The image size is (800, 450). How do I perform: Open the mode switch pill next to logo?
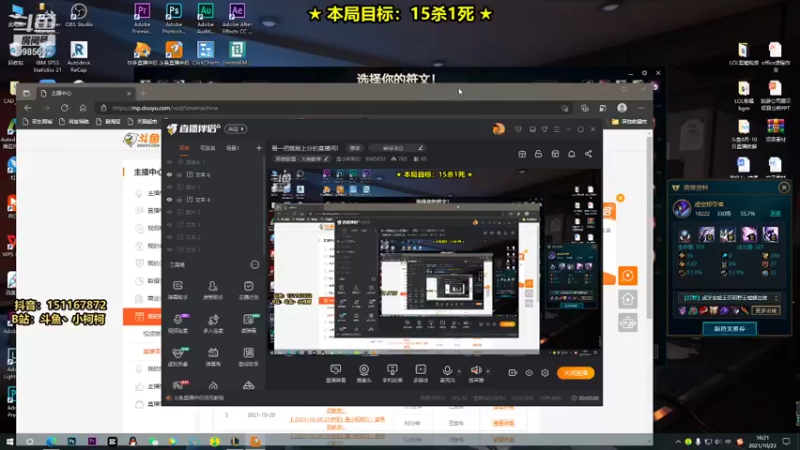pos(236,129)
